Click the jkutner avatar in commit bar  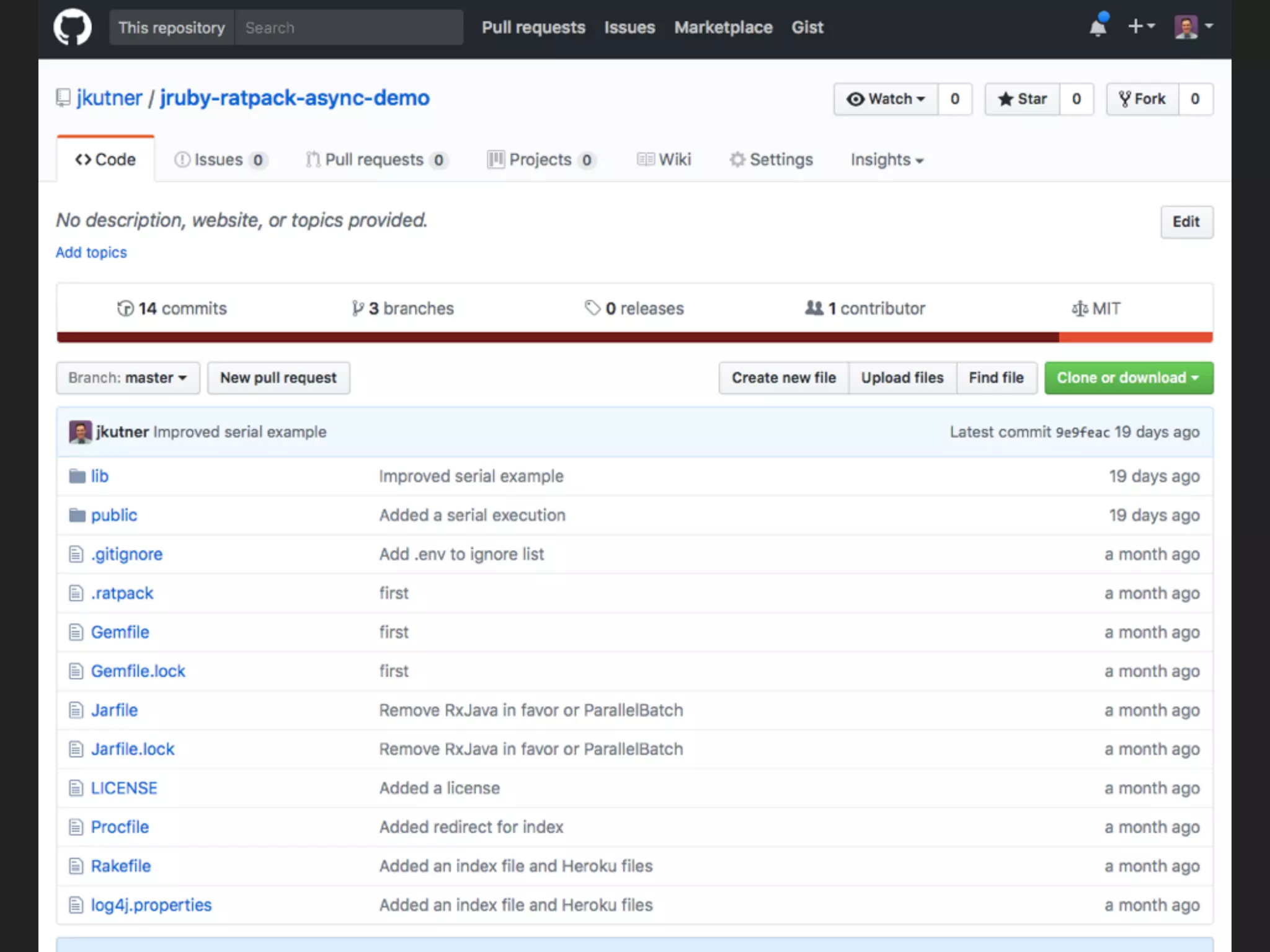(x=80, y=432)
